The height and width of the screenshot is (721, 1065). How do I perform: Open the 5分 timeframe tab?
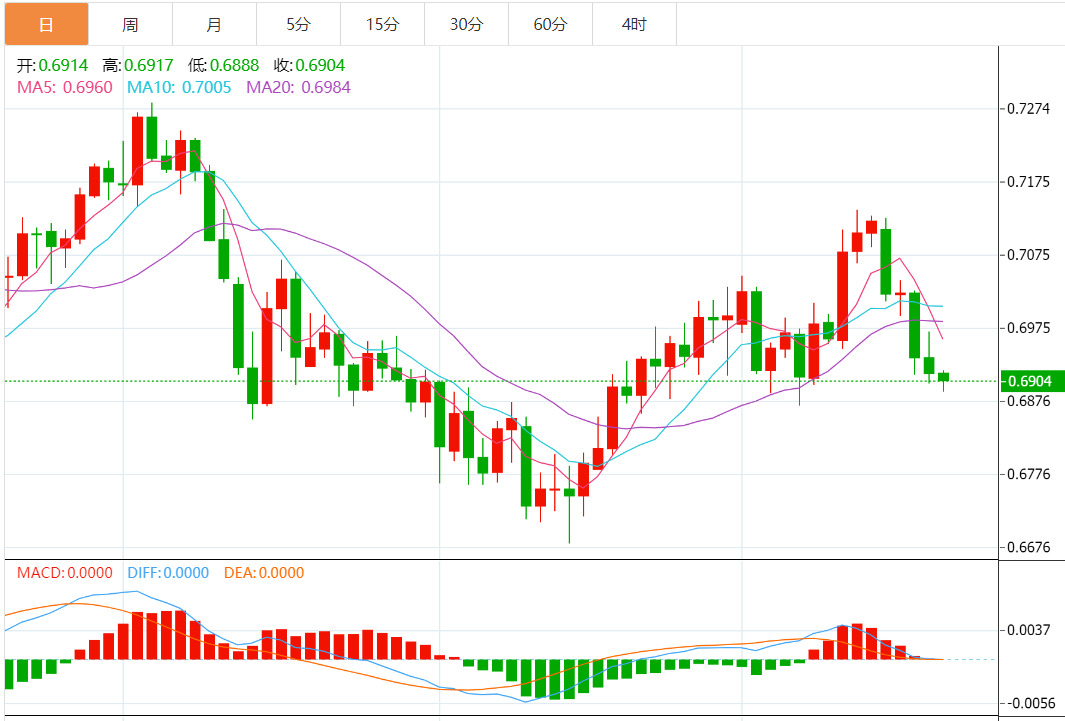[298, 25]
